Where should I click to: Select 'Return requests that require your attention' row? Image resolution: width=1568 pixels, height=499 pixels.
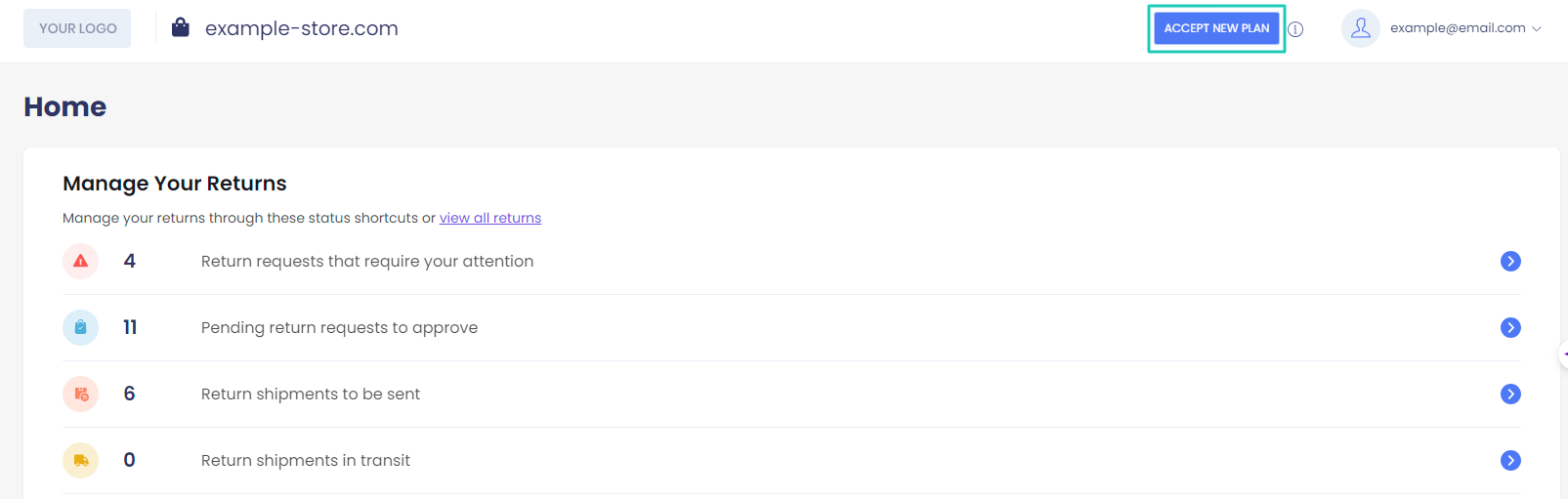point(367,261)
